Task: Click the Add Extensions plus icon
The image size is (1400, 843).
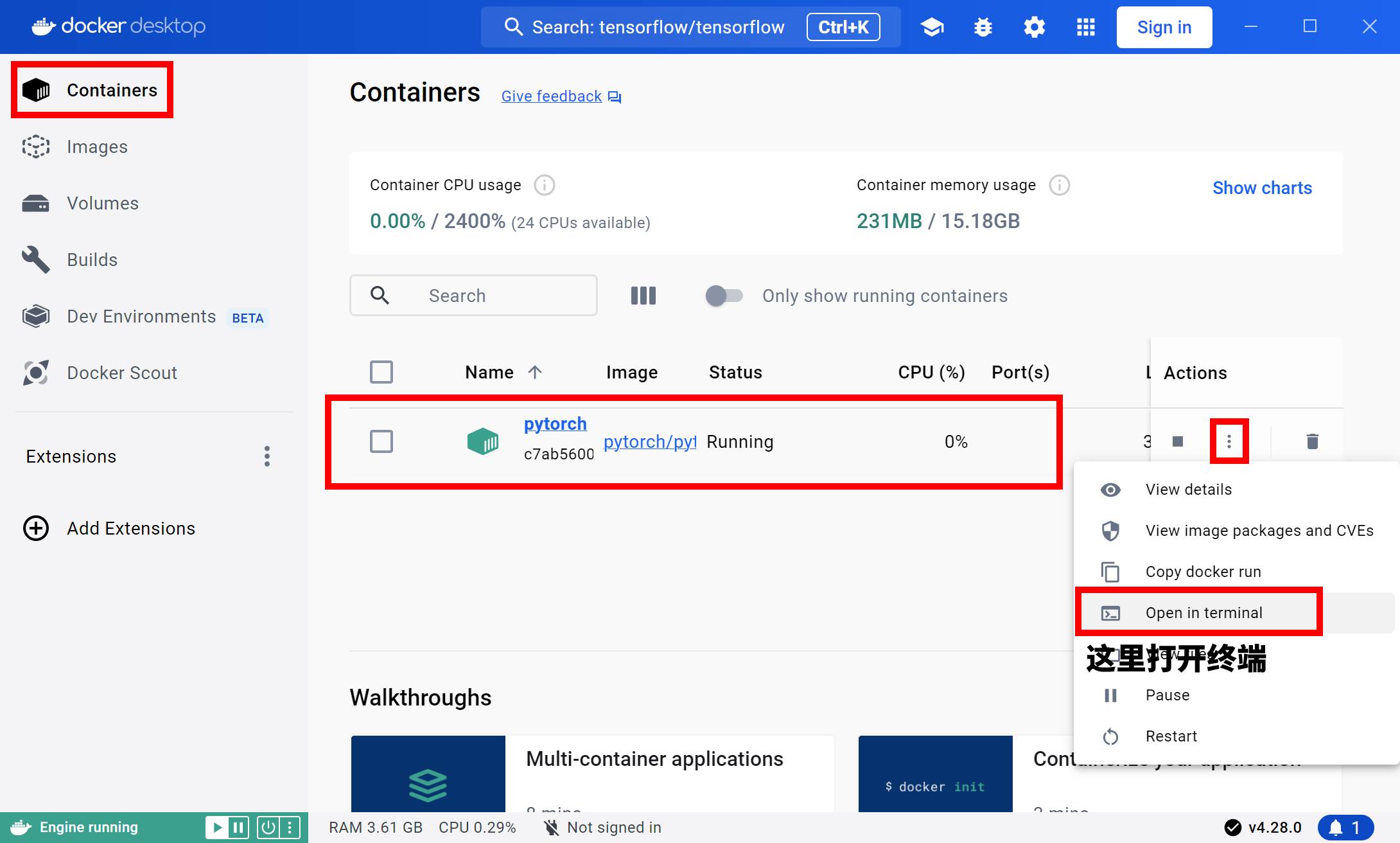Action: coord(36,528)
